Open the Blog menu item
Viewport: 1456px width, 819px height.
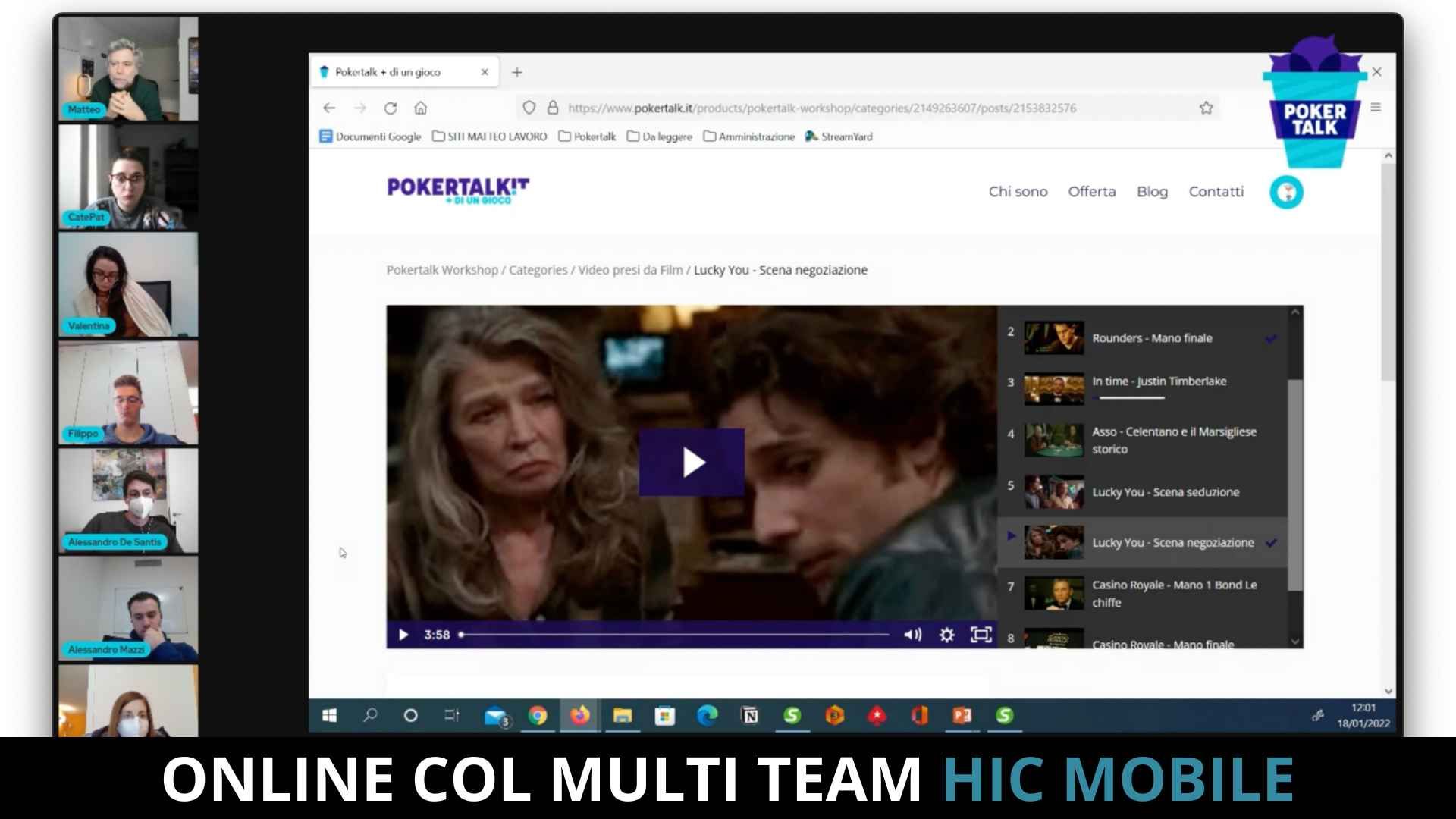pyautogui.click(x=1151, y=192)
